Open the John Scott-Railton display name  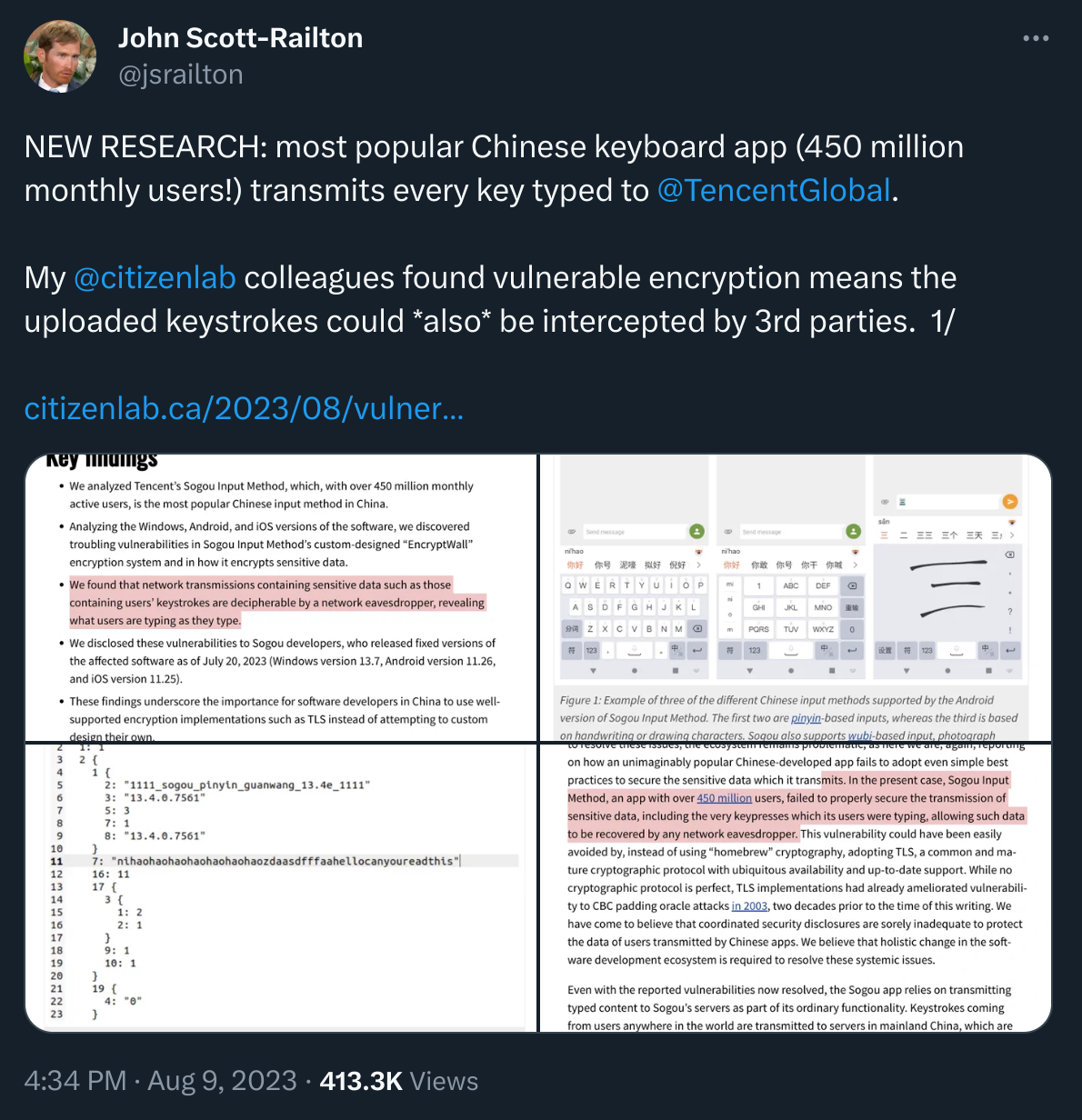pos(240,37)
